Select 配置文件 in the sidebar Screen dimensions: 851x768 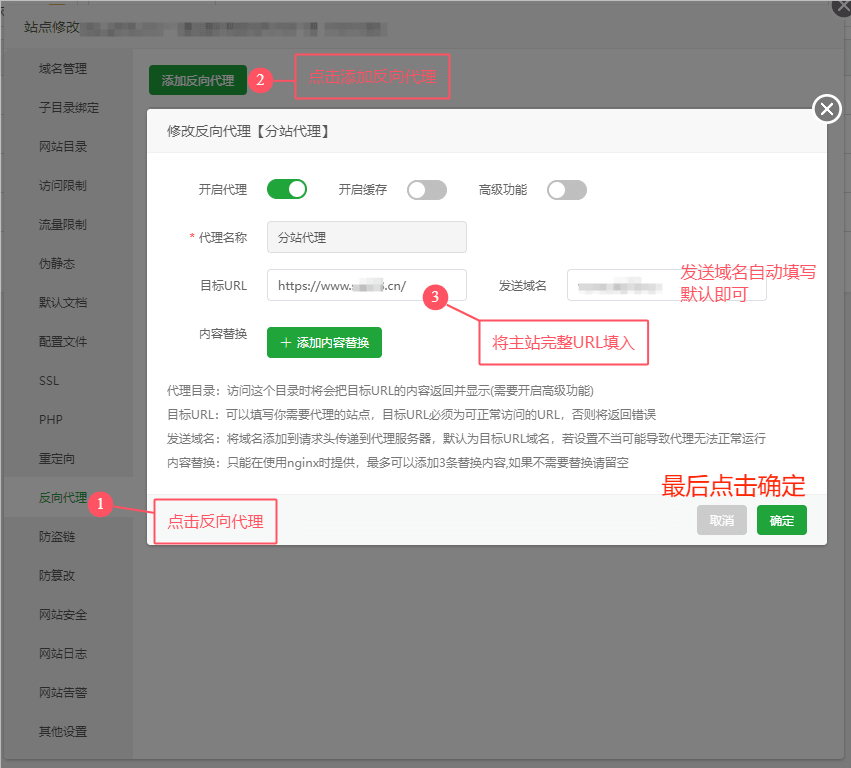coord(63,342)
